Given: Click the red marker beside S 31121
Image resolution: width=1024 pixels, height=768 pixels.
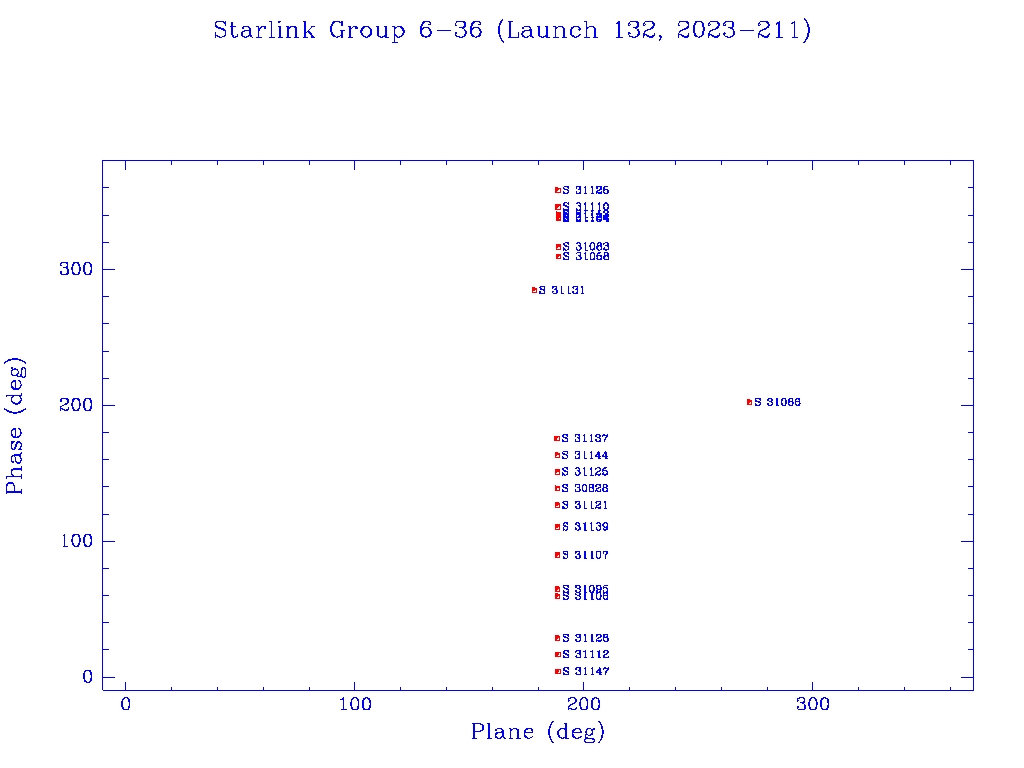Looking at the screenshot, I should [557, 505].
